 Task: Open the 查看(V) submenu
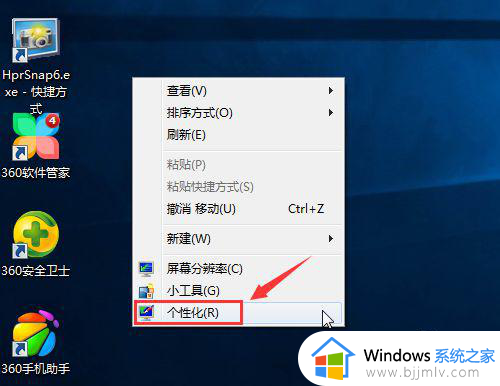[x=238, y=91]
